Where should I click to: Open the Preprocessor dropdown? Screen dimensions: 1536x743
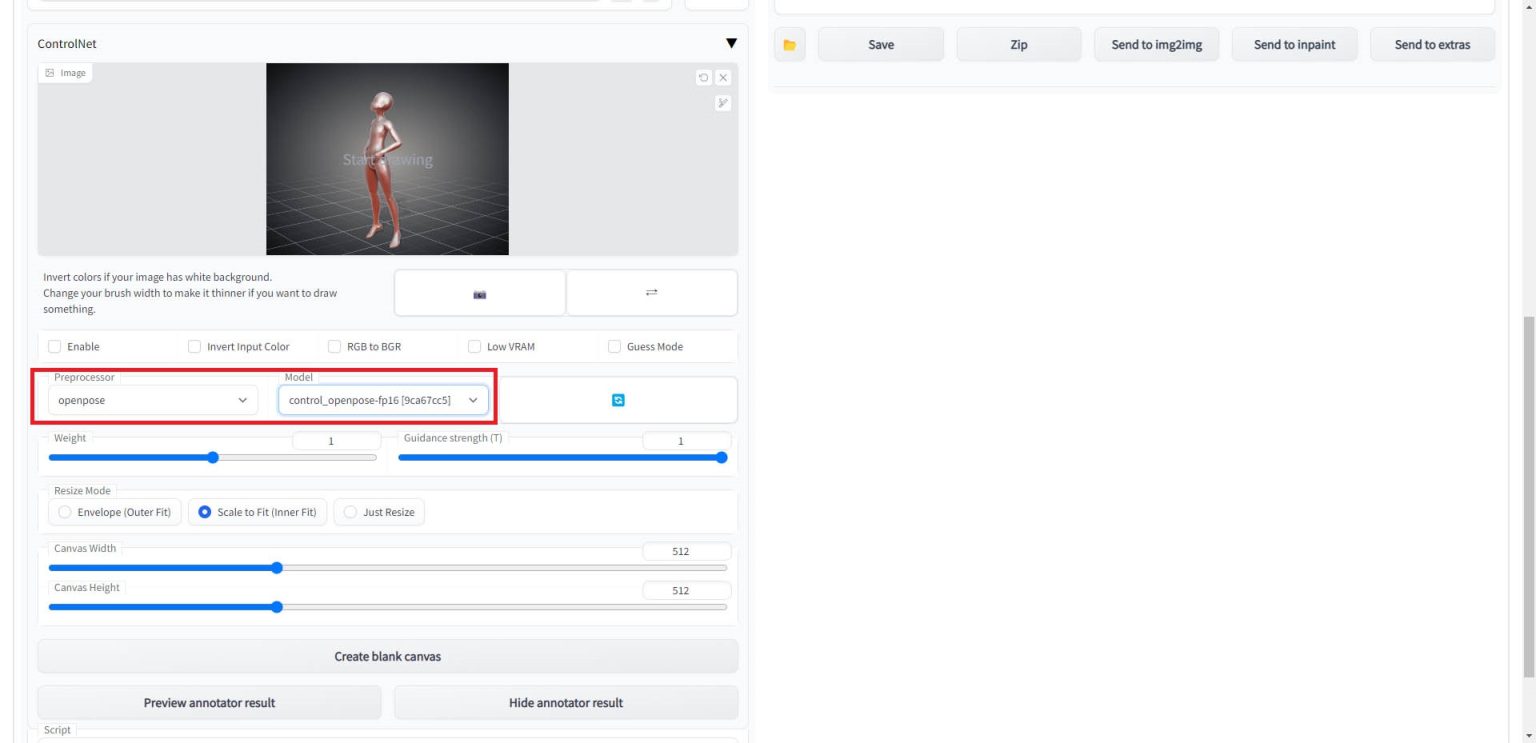pos(153,400)
